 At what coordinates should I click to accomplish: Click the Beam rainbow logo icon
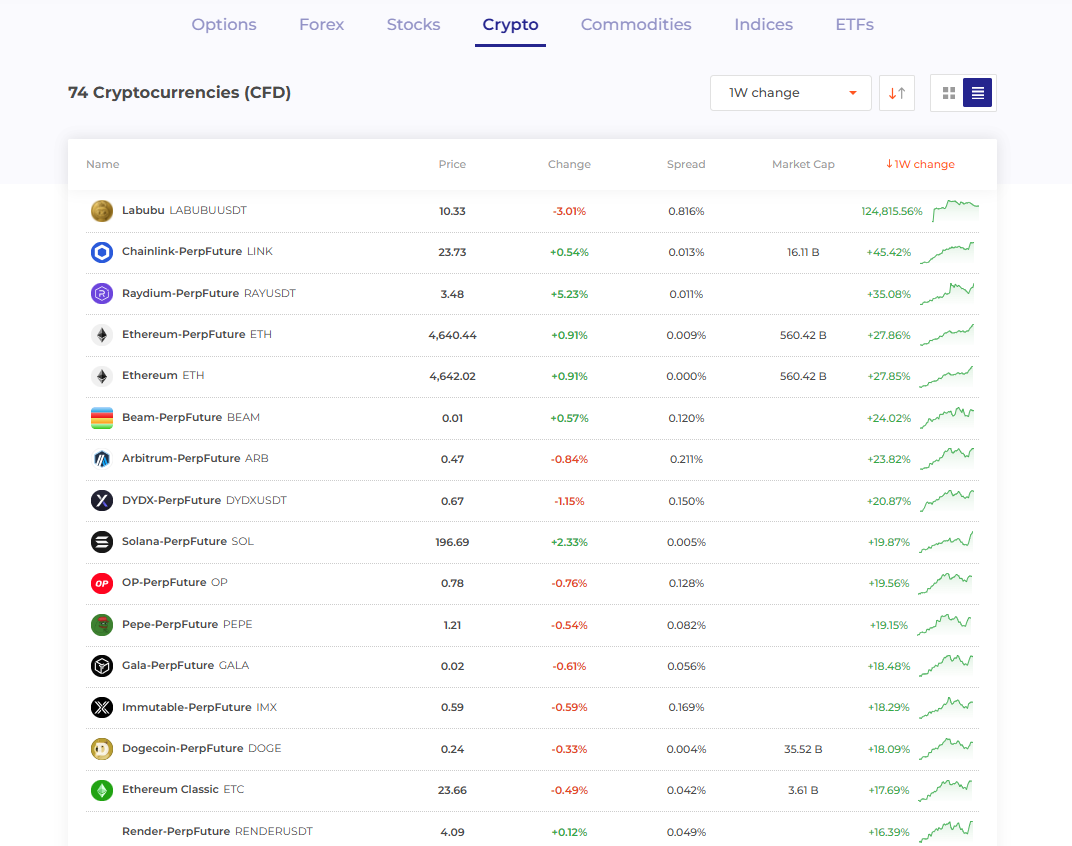click(101, 418)
